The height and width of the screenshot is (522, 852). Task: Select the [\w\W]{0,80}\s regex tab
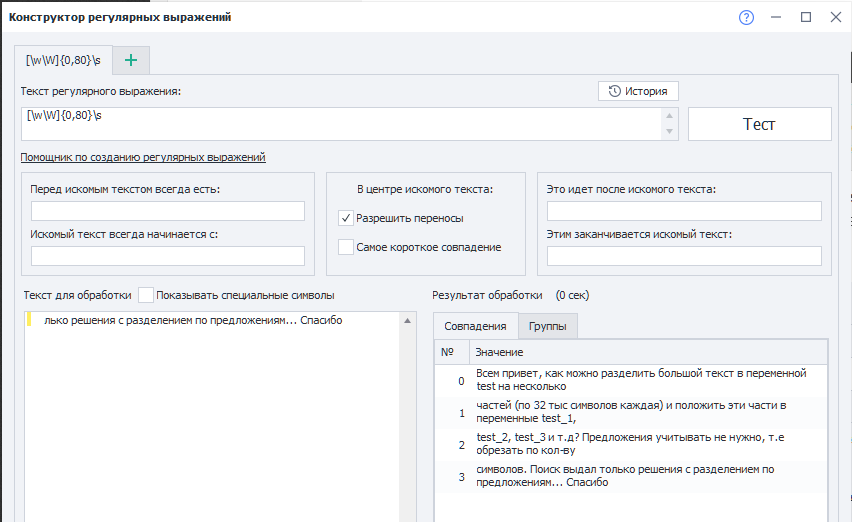click(63, 60)
